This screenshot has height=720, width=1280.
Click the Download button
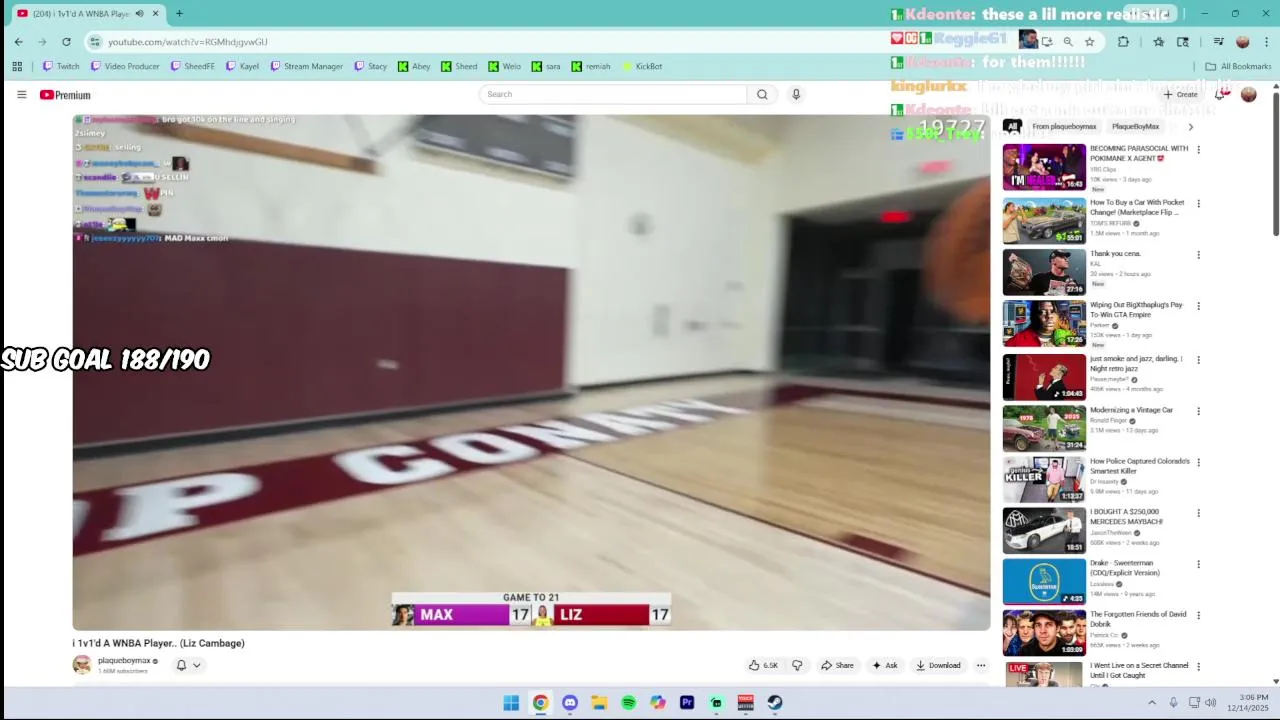point(938,665)
